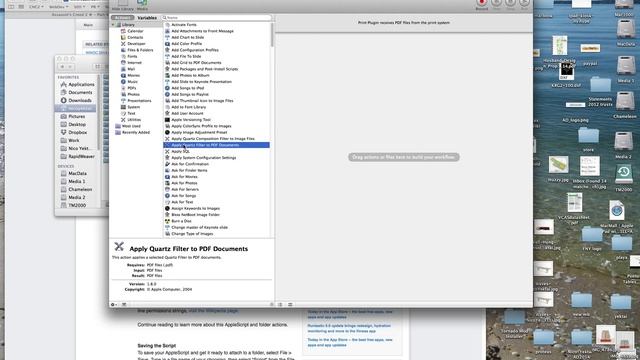The width and height of the screenshot is (640, 360).
Task: Open Downloads in Finder sidebar
Action: coord(80,100)
